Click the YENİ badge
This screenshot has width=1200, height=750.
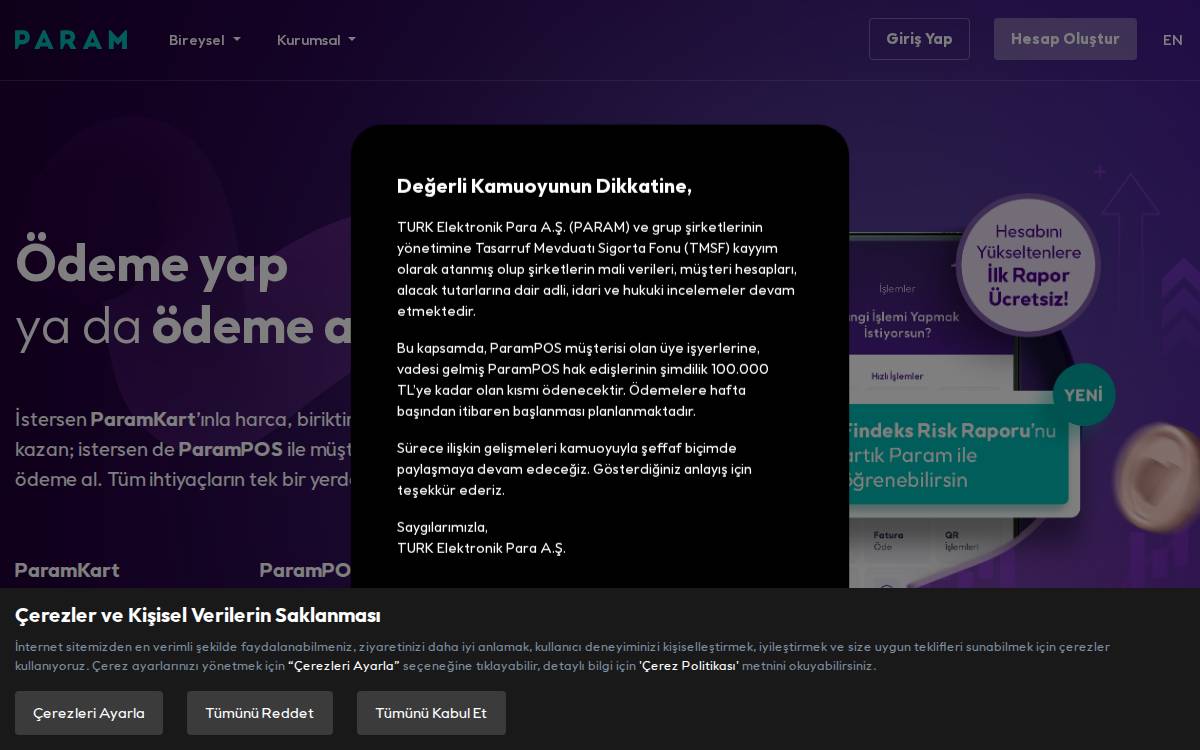click(1083, 395)
